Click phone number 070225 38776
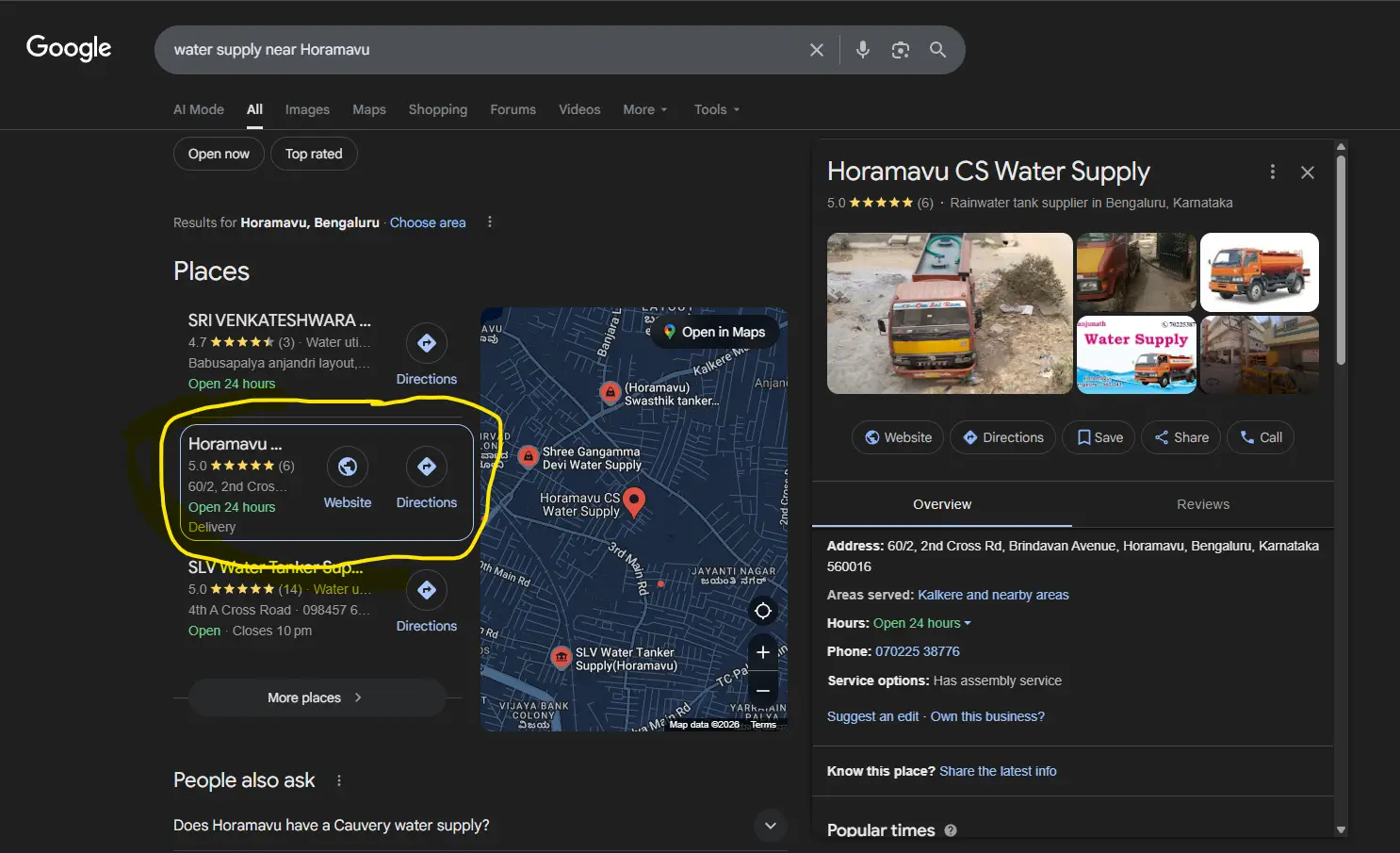1400x853 pixels. pos(918,651)
